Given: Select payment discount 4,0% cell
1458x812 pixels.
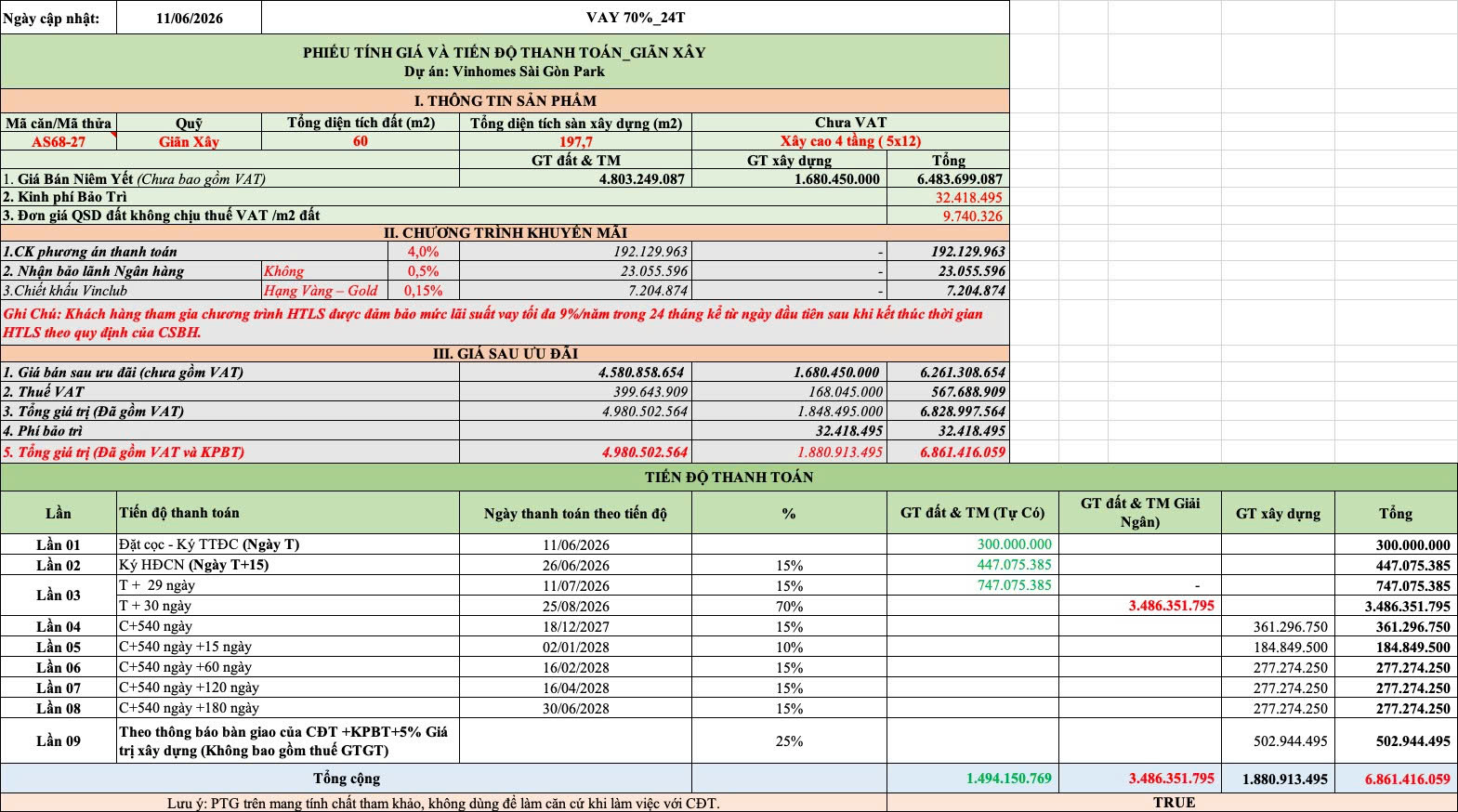Looking at the screenshot, I should tap(423, 252).
